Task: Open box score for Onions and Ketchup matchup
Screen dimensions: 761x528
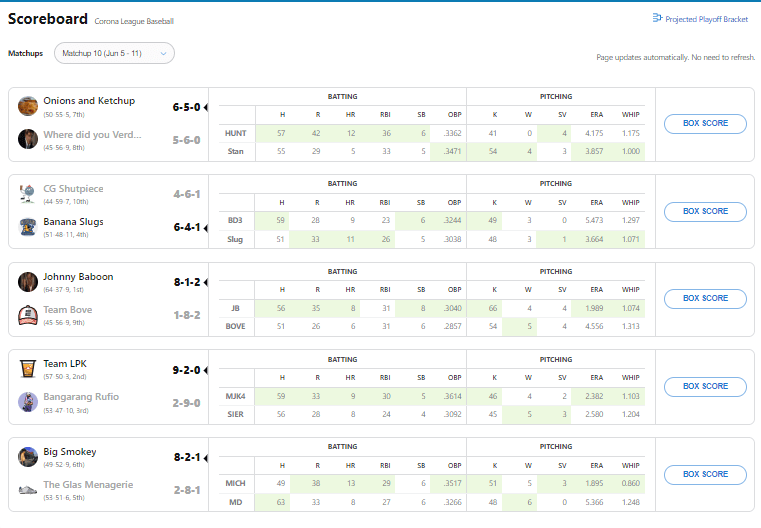Action: tap(705, 124)
